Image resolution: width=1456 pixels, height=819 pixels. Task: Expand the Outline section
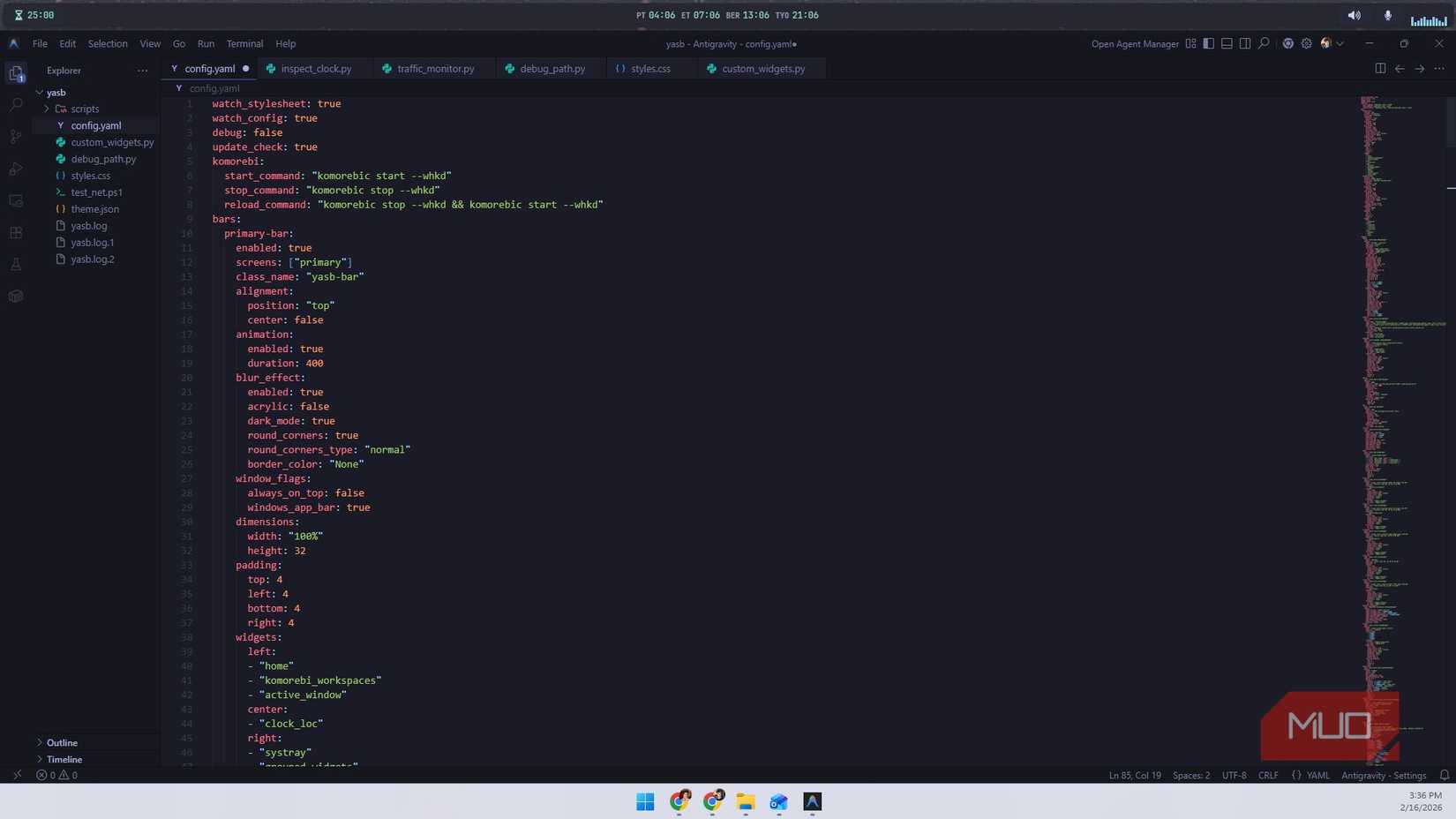pos(62,742)
